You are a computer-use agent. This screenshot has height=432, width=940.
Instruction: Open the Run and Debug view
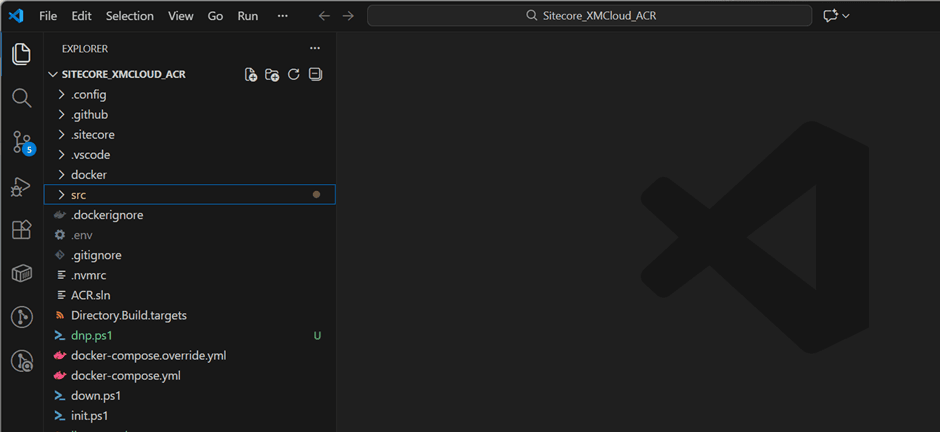(x=21, y=186)
